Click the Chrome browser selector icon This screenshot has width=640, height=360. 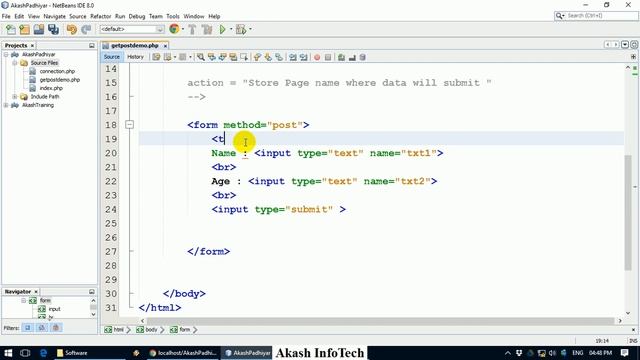(x=174, y=29)
